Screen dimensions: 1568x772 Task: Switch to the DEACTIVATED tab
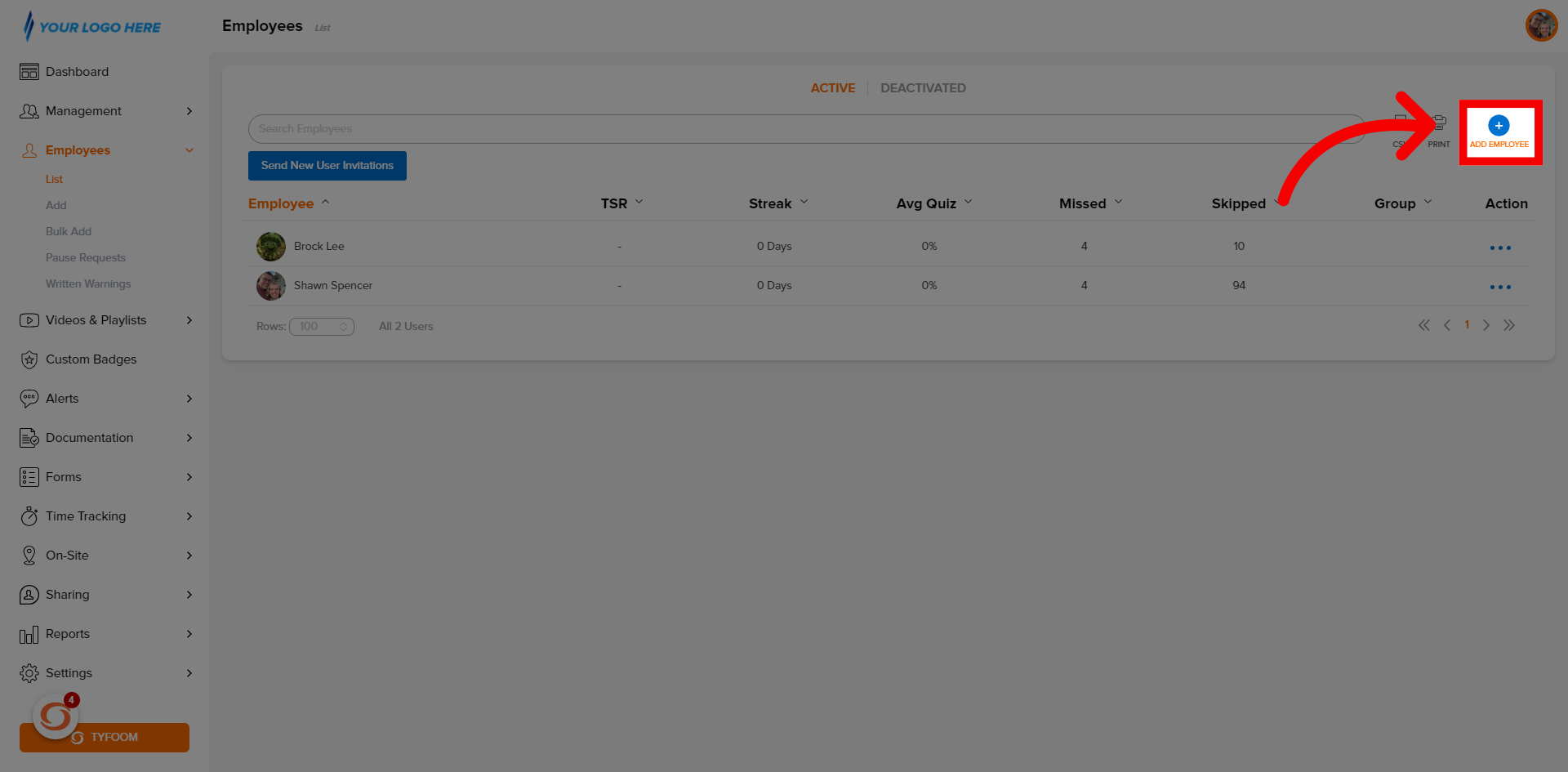point(923,87)
